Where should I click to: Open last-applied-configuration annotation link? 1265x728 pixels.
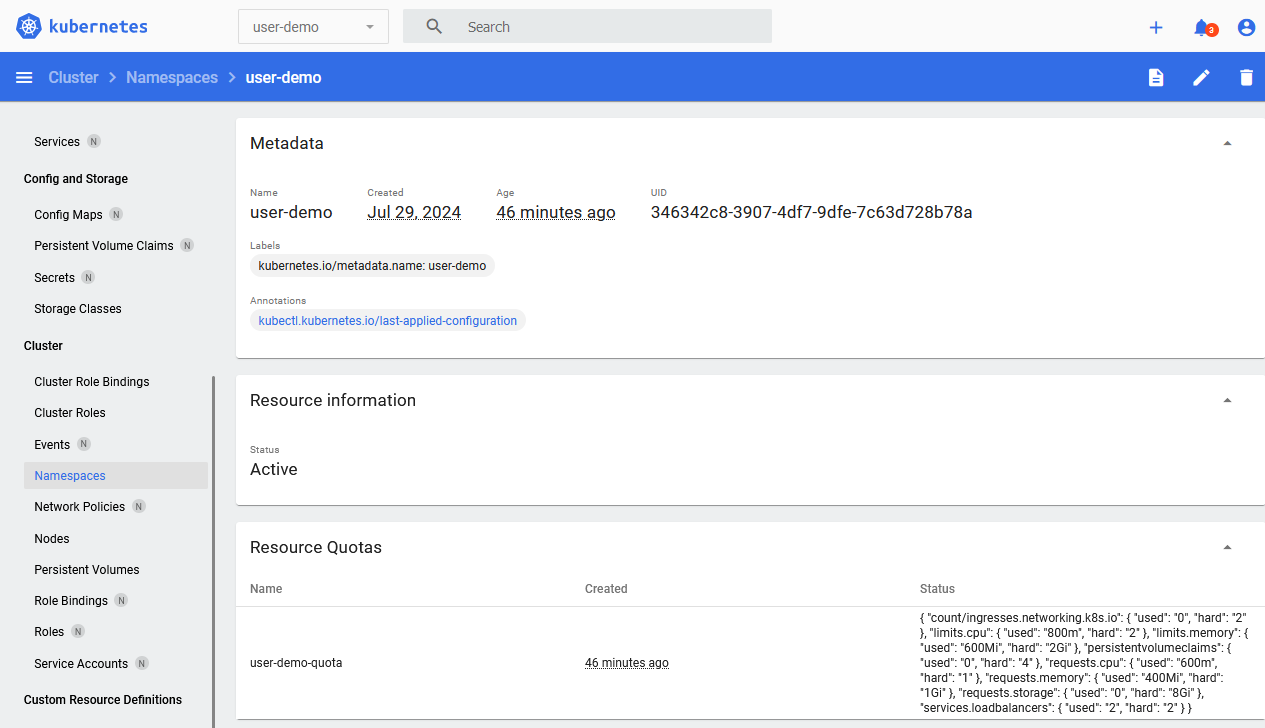(387, 321)
